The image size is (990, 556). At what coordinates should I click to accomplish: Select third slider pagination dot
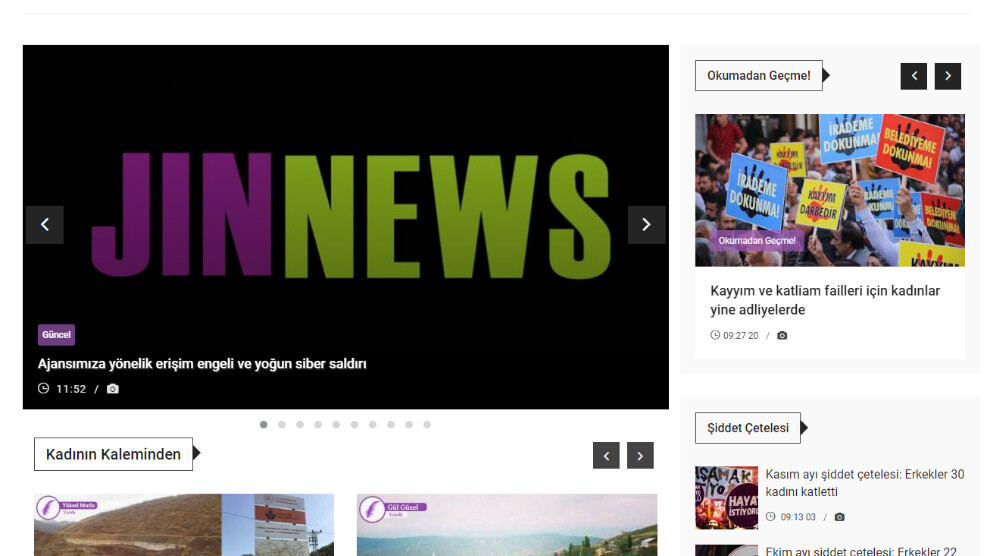[x=300, y=425]
